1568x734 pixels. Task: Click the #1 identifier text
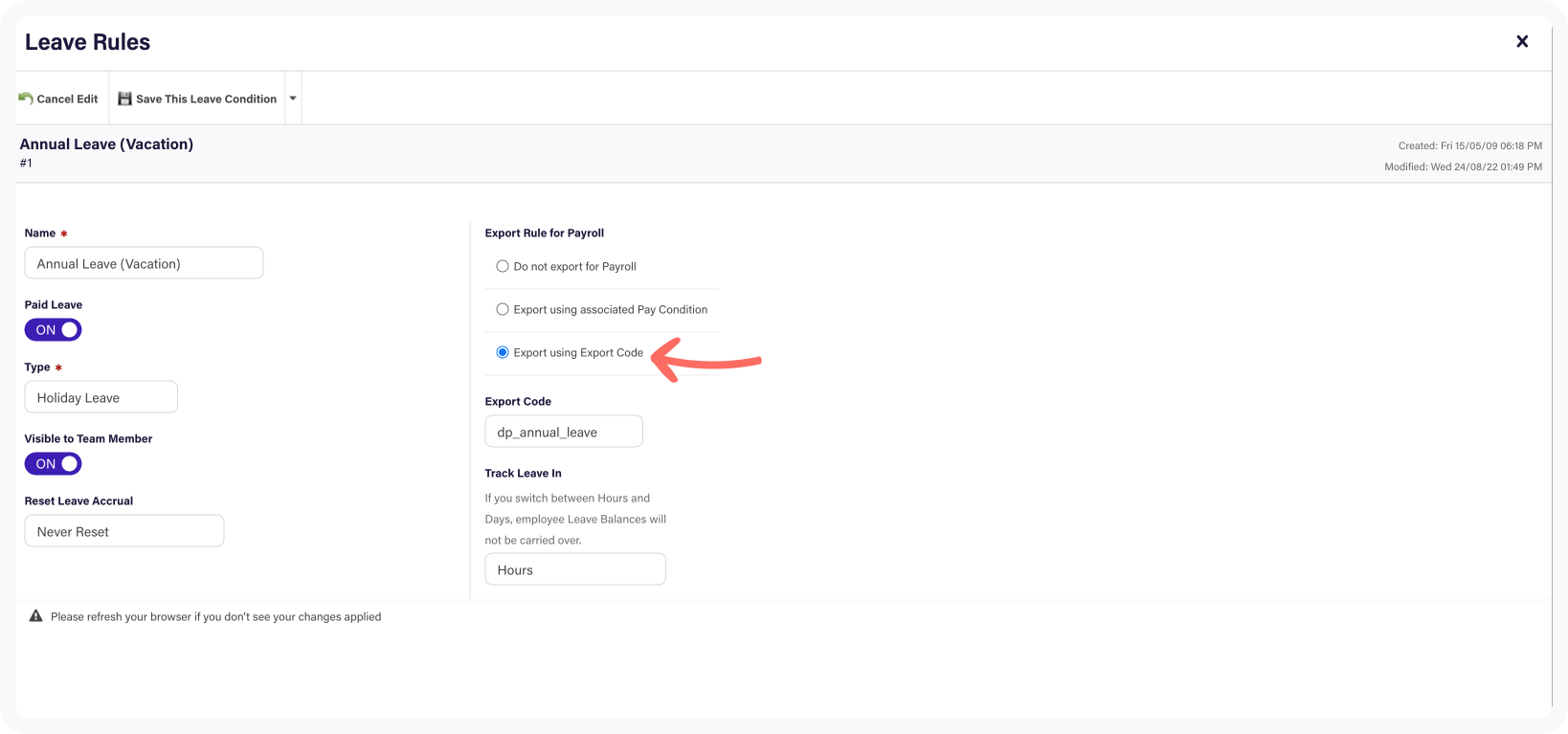pyautogui.click(x=26, y=164)
